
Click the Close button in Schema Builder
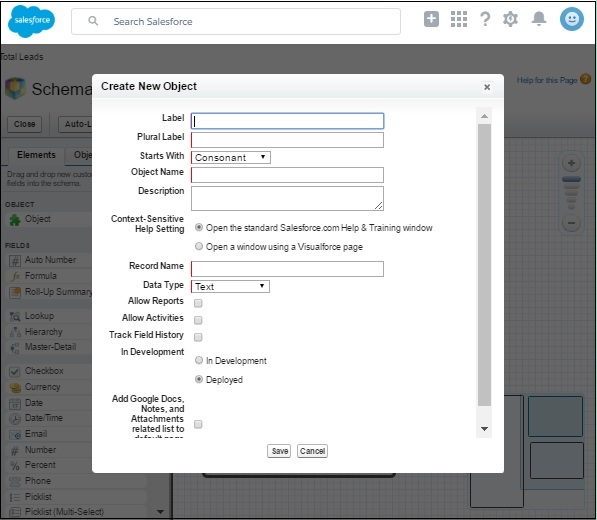(24, 124)
